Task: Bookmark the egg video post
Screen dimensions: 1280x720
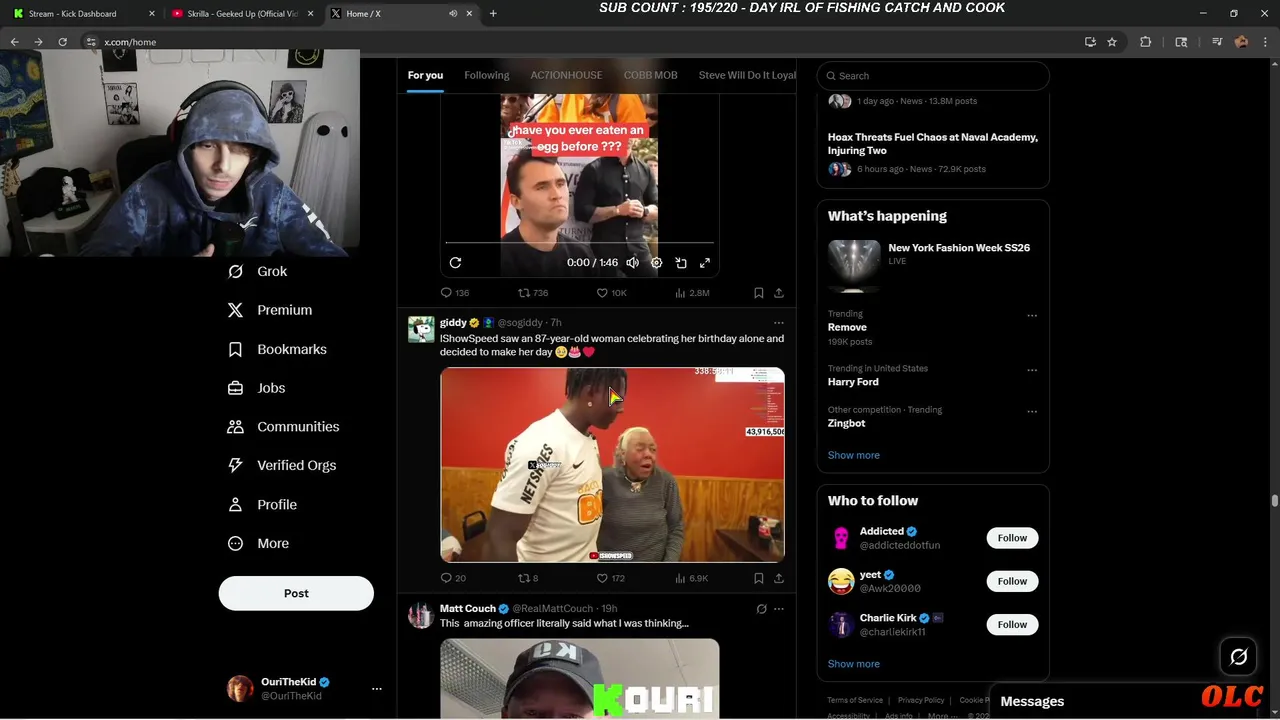Action: (759, 293)
